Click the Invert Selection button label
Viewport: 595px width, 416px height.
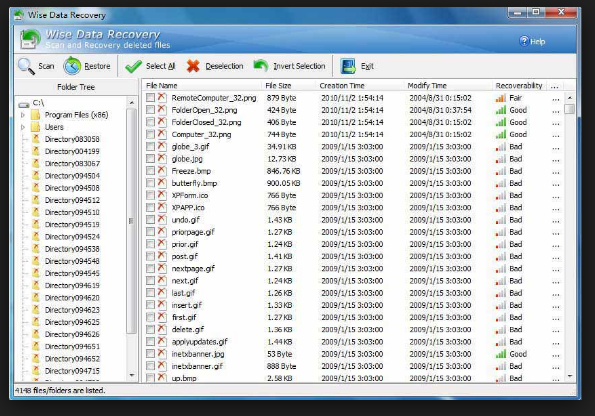(299, 66)
